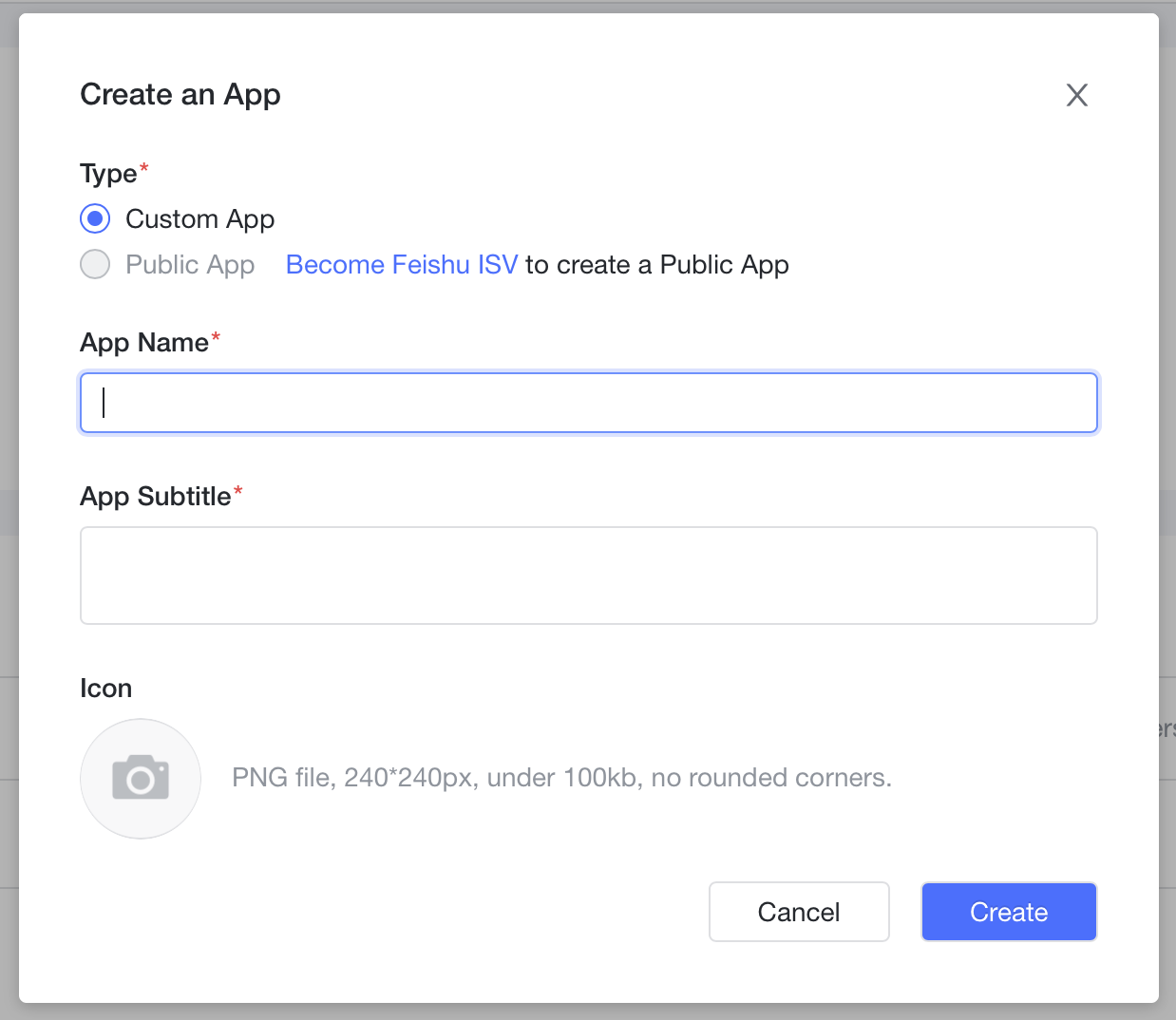
Task: Close the Create an App dialog
Action: click(x=1076, y=95)
